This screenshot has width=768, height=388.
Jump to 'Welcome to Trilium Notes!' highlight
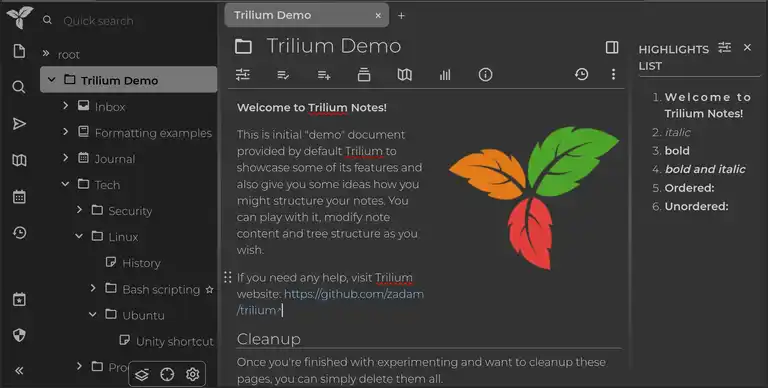[x=707, y=105]
